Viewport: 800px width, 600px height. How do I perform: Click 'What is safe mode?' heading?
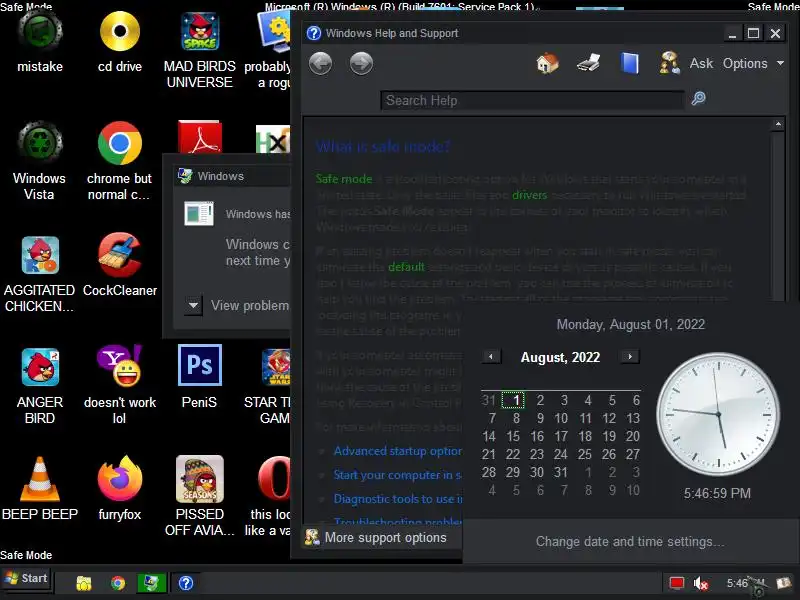[383, 147]
